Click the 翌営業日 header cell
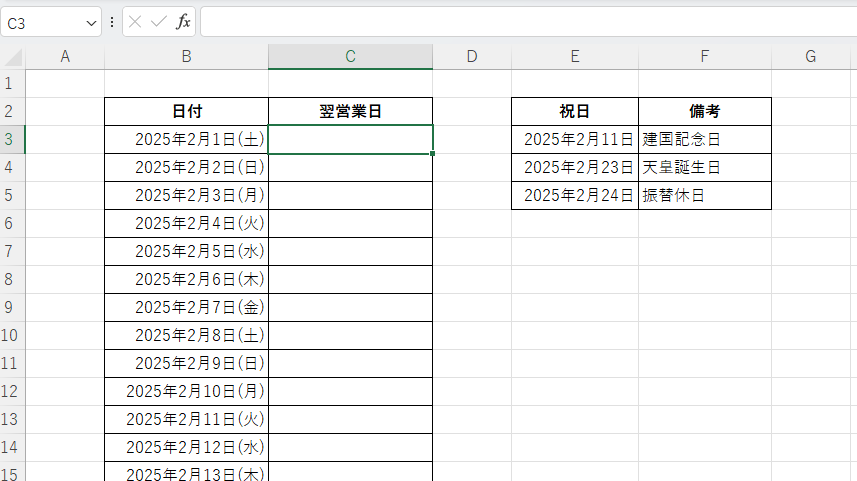 coord(350,112)
